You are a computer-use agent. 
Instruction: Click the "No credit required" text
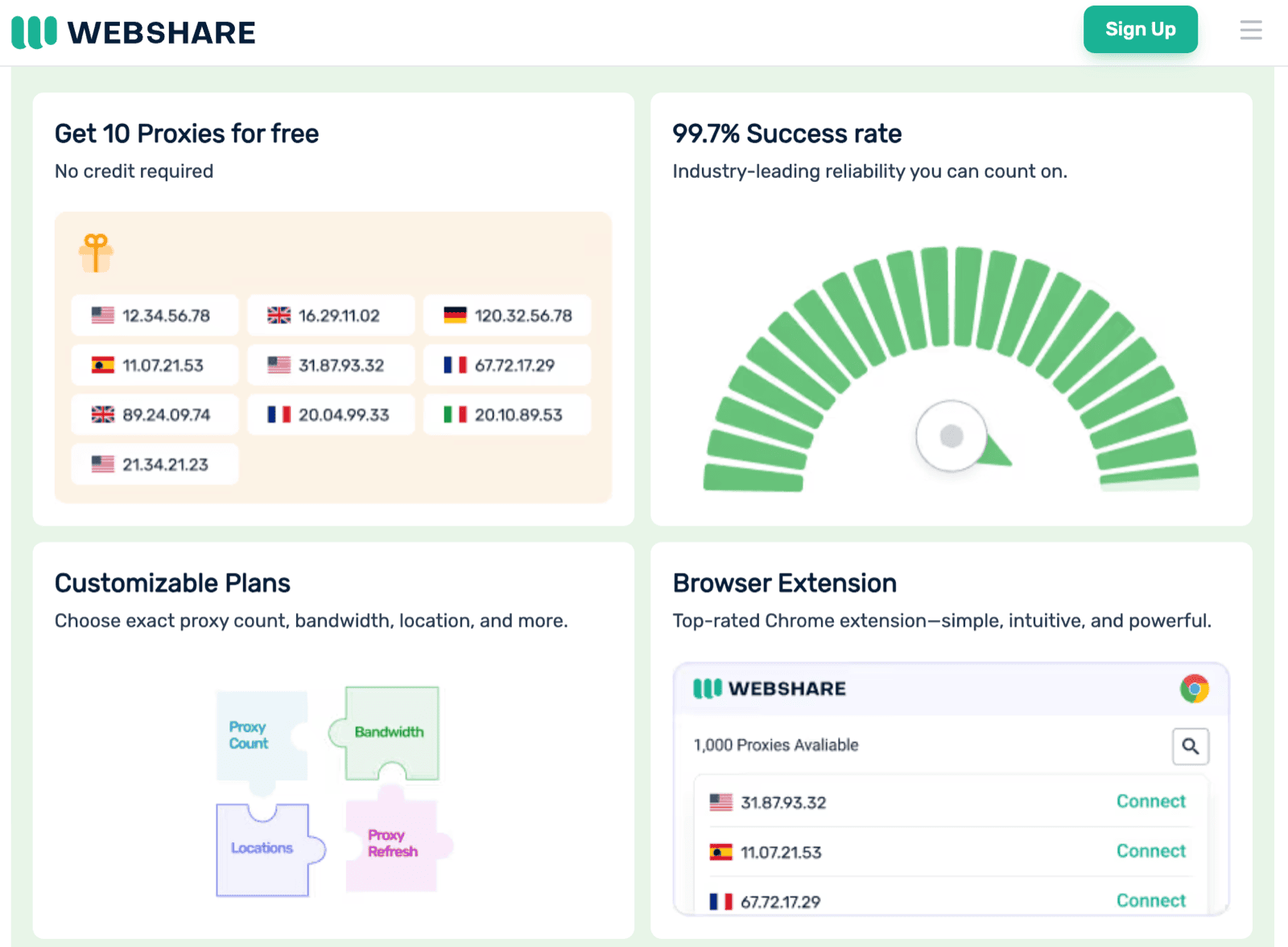pyautogui.click(x=134, y=171)
